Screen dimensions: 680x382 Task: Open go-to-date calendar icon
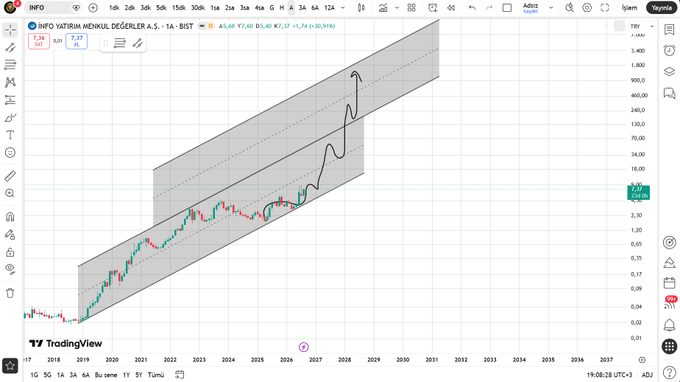(180, 375)
